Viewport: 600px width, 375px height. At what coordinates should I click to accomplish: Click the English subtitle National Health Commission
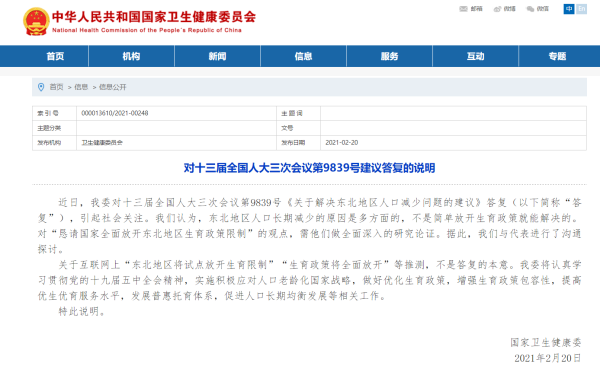tap(147, 30)
